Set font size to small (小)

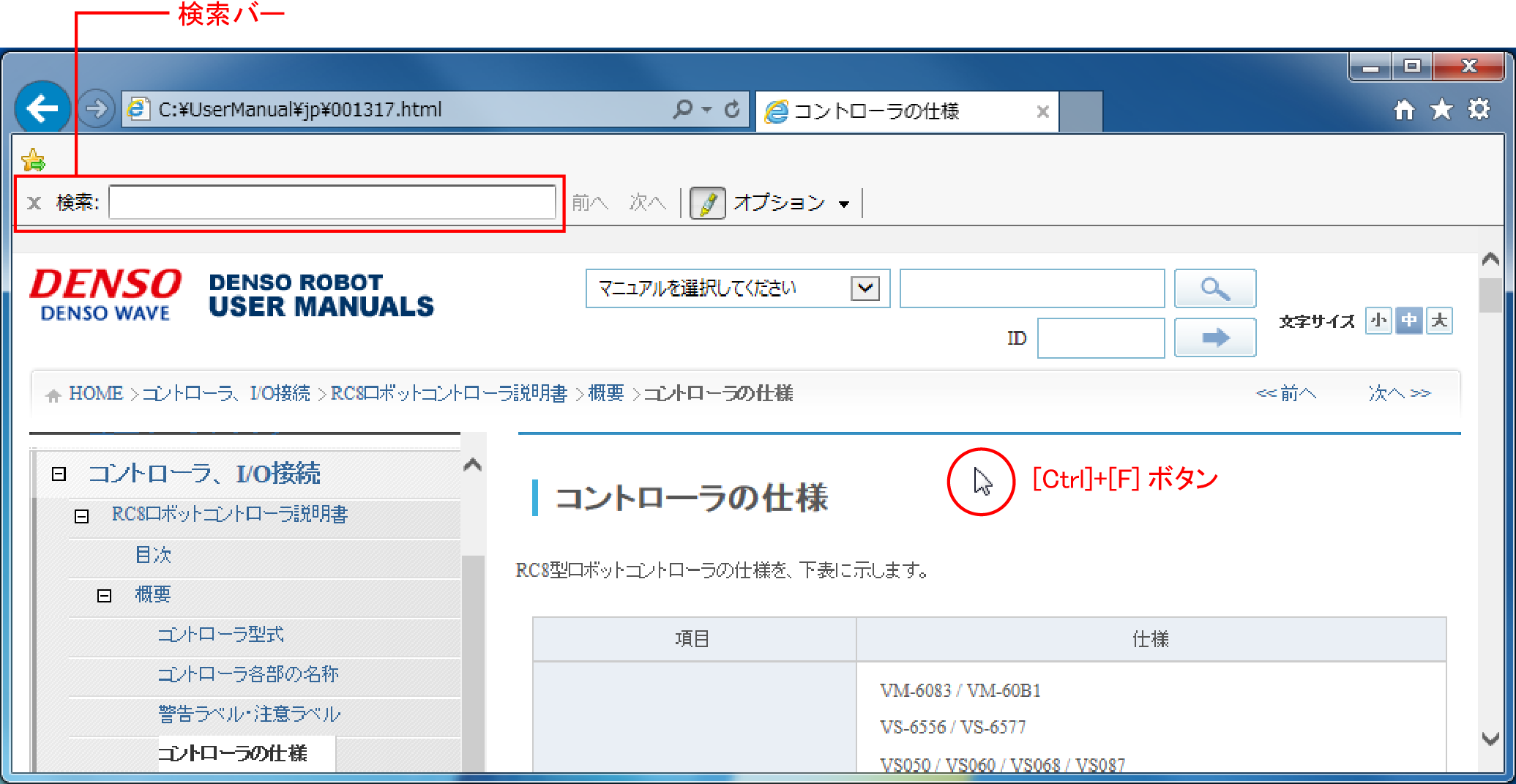click(x=1378, y=321)
